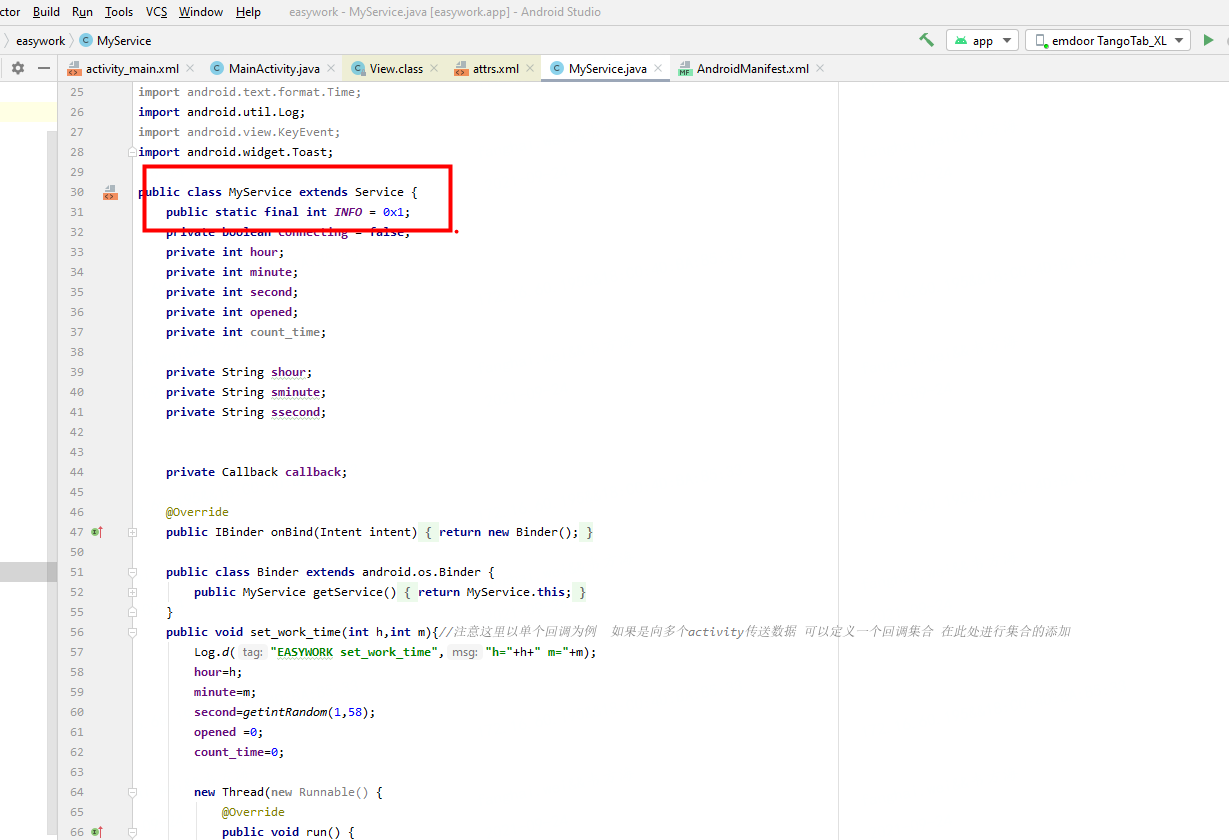The image size is (1229, 840).
Task: Click the manifest icon on AndroidManifest.xml tab
Action: point(685,70)
